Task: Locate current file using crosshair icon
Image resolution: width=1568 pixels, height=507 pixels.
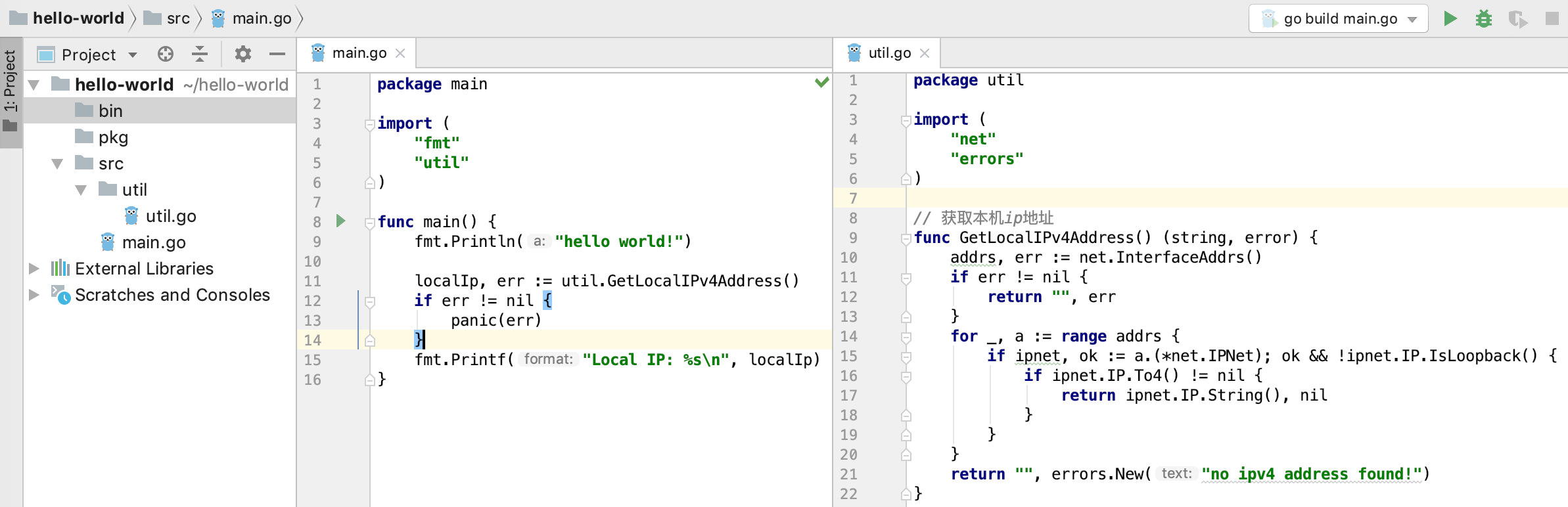Action: (x=166, y=54)
